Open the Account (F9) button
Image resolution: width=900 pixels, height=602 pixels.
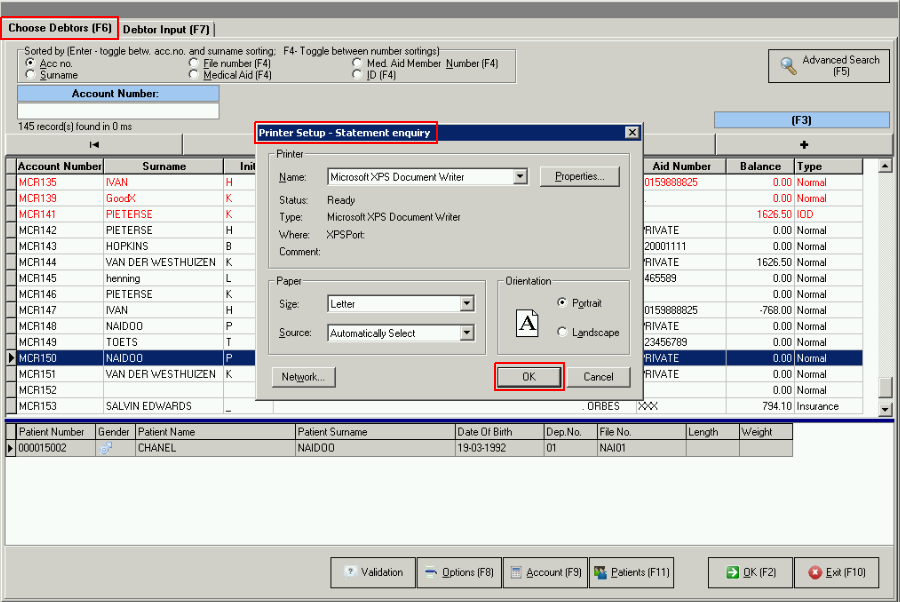545,573
